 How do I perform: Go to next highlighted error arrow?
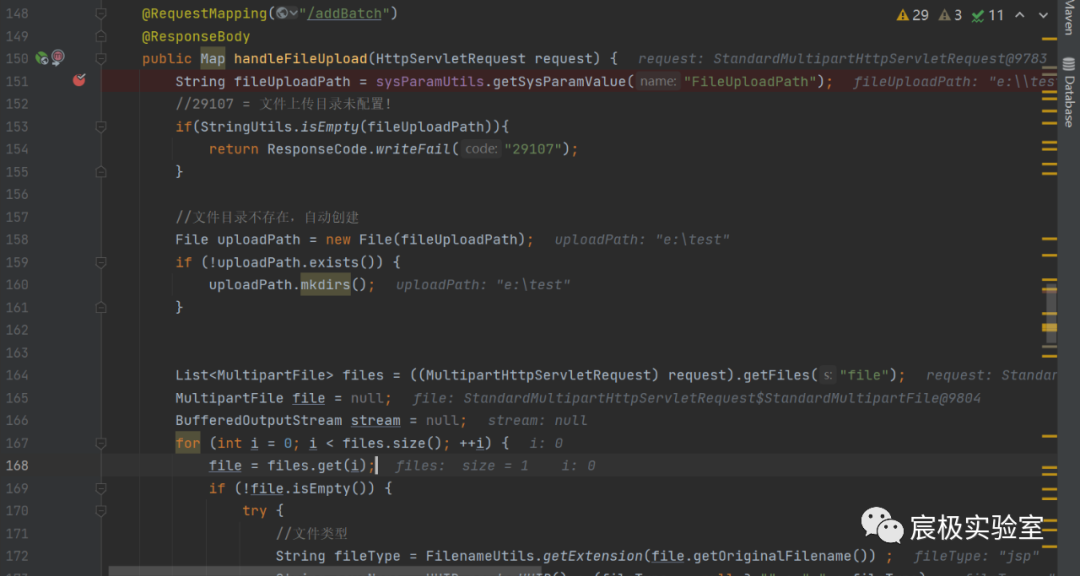[1042, 15]
